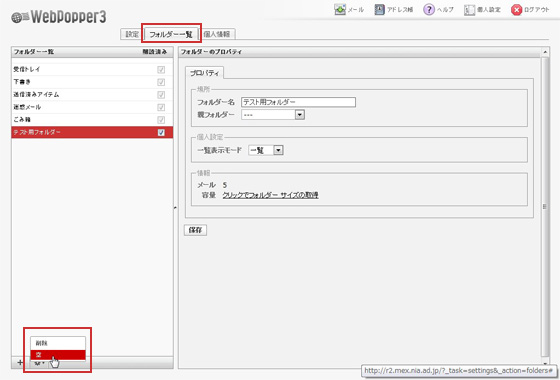Image resolution: width=560 pixels, height=380 pixels.
Task: Open 個人設定 personal settings icon
Action: tap(469, 10)
